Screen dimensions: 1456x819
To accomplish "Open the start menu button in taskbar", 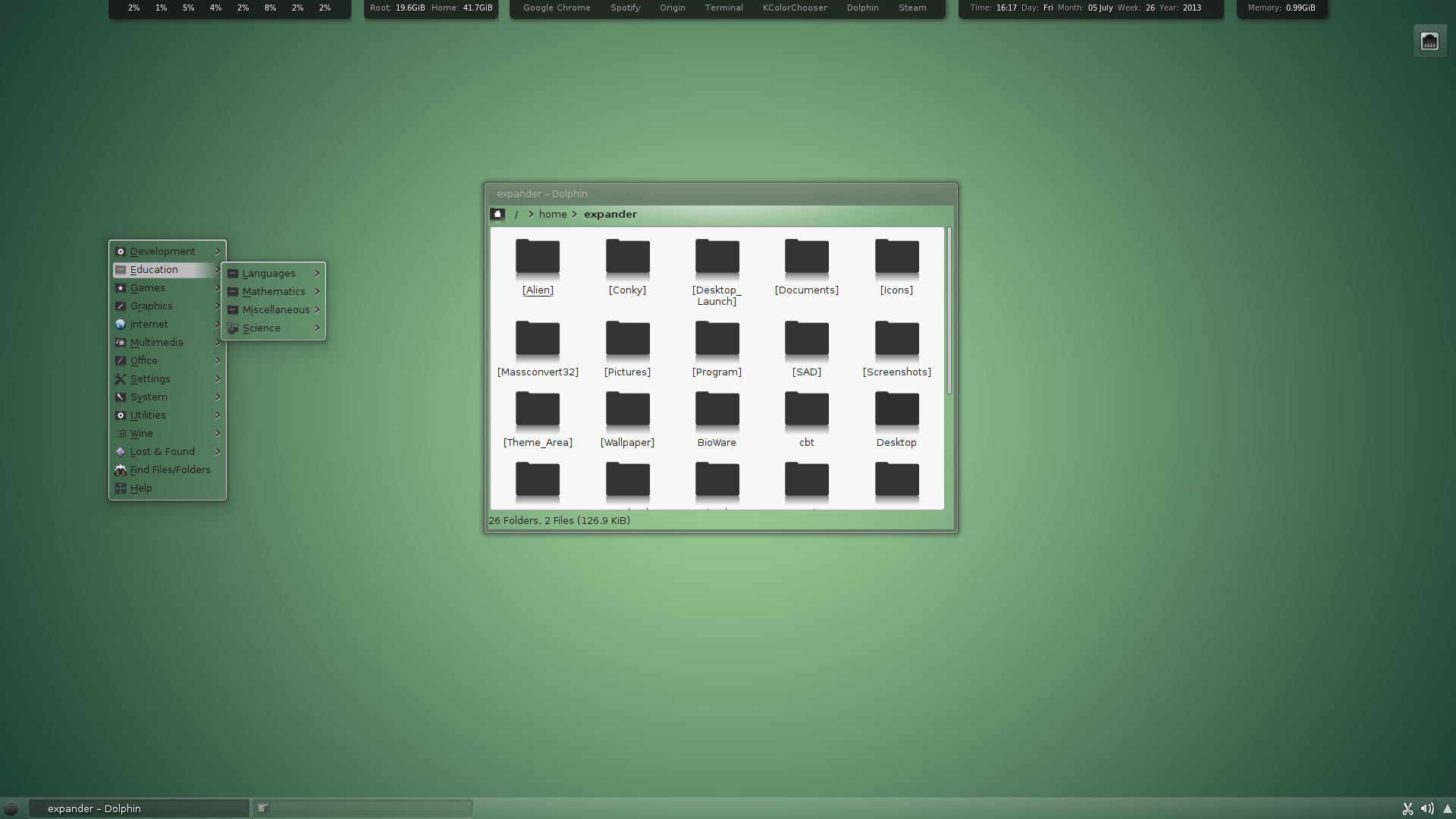I will pyautogui.click(x=11, y=808).
